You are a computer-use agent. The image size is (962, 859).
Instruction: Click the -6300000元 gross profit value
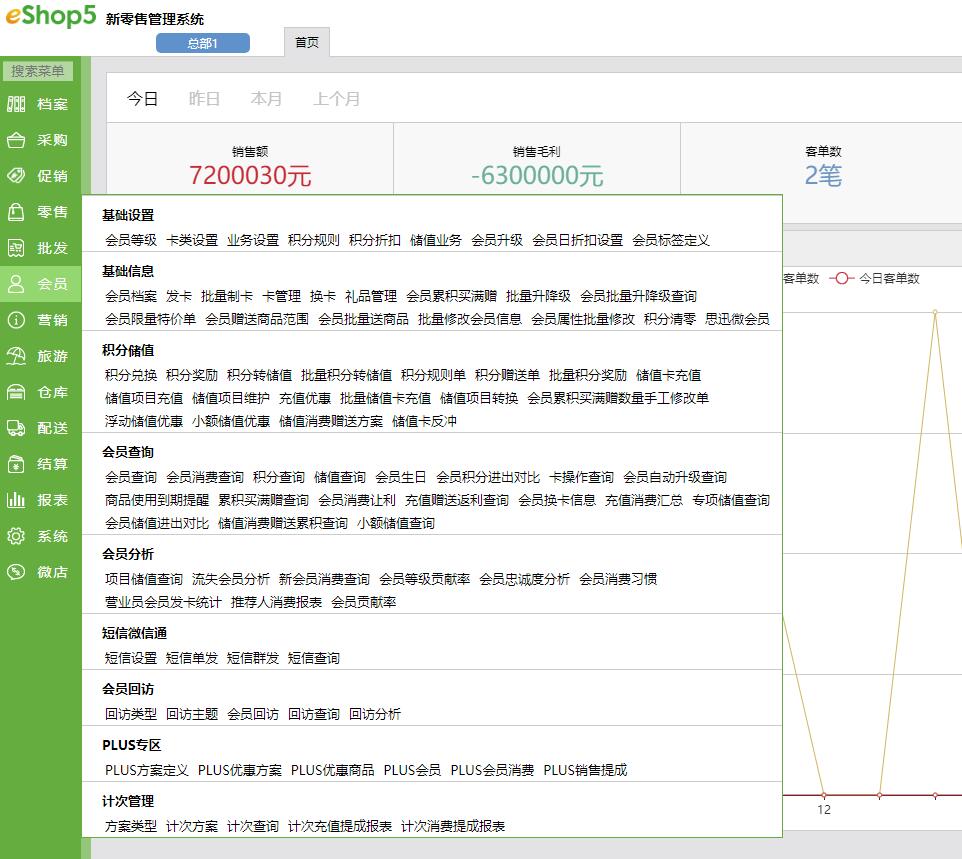(537, 175)
